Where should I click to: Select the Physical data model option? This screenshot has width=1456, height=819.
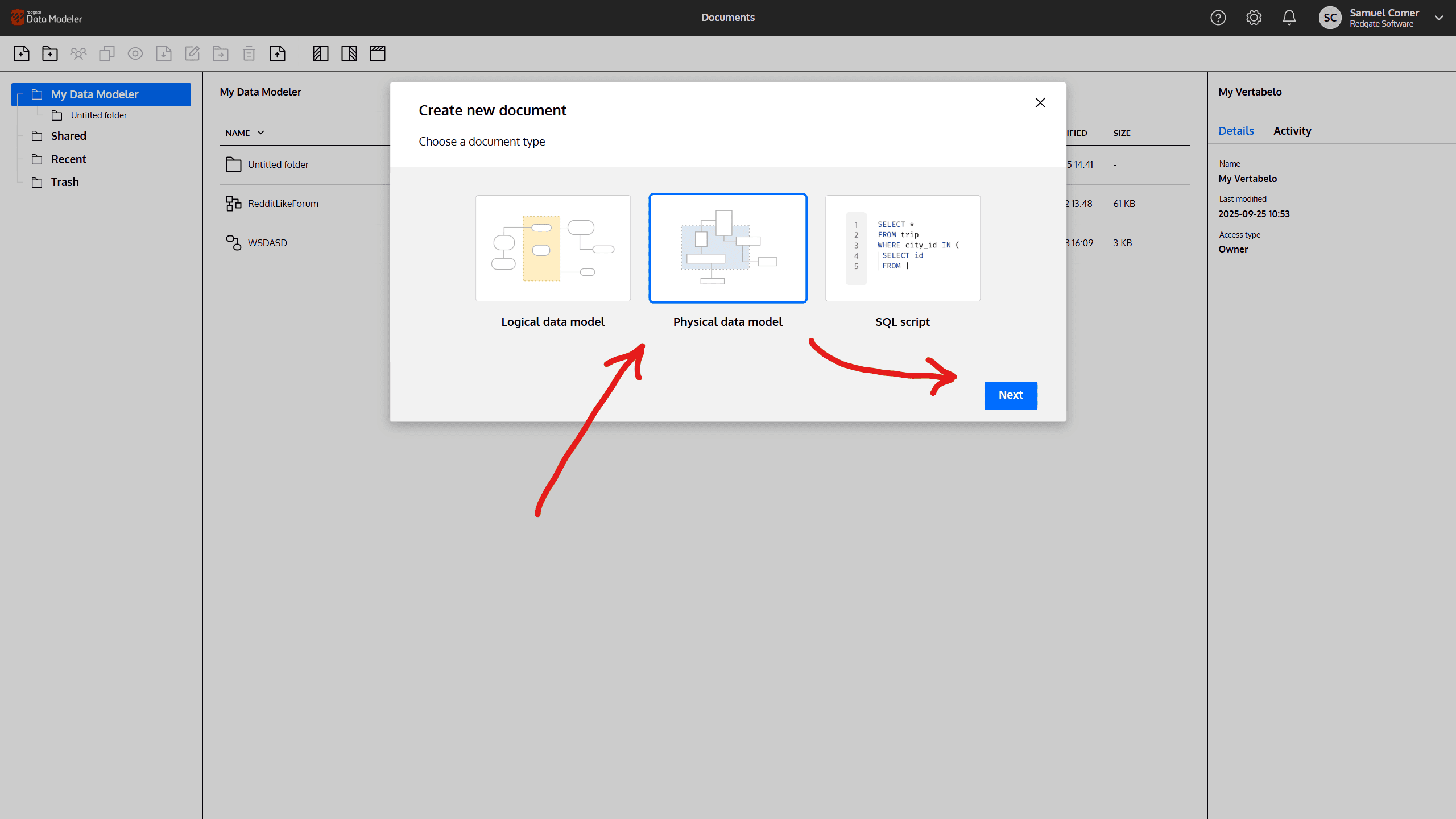click(727, 249)
